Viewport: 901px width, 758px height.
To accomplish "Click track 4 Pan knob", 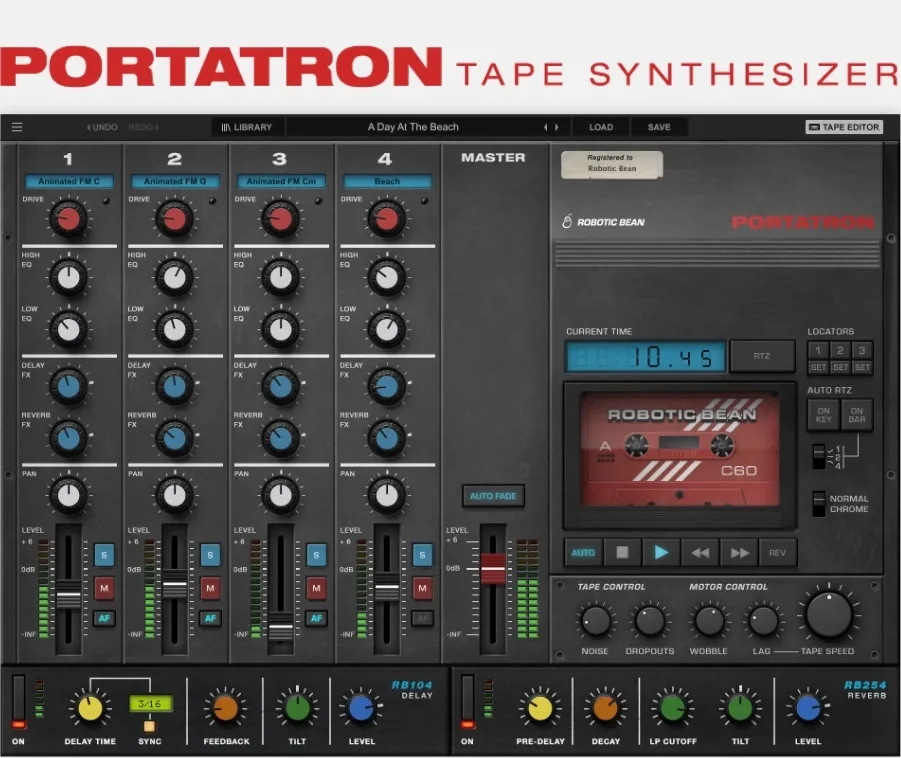I will tap(387, 495).
